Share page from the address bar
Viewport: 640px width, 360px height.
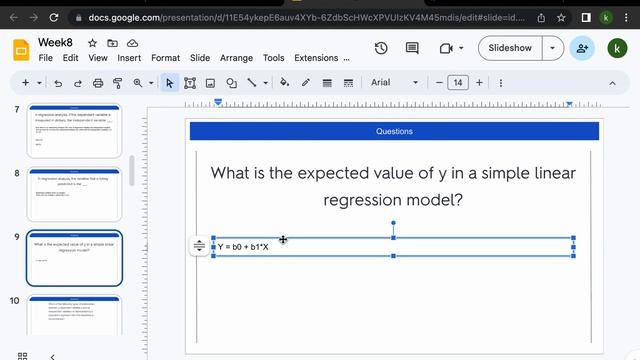(541, 18)
